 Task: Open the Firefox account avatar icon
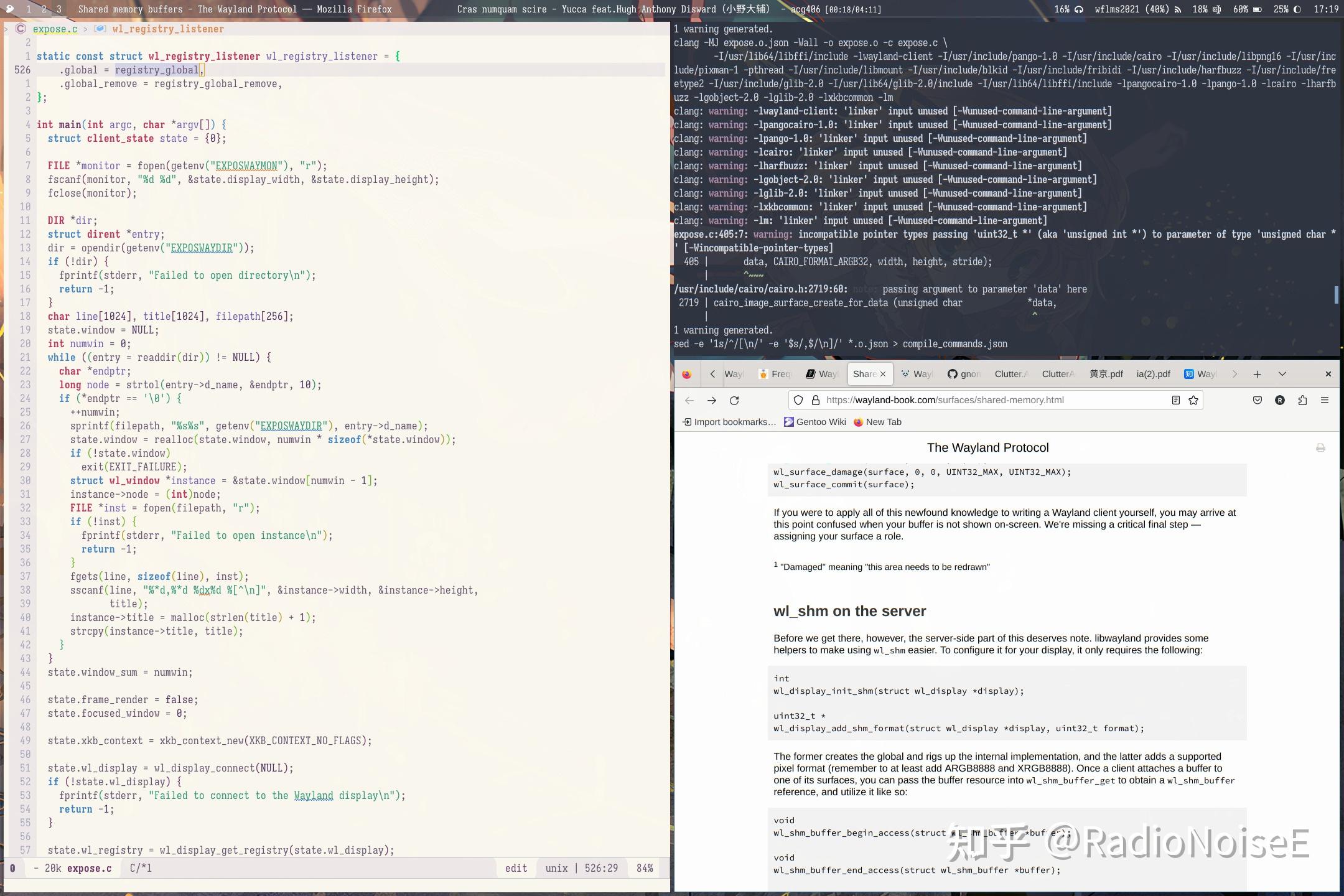[x=1280, y=401]
